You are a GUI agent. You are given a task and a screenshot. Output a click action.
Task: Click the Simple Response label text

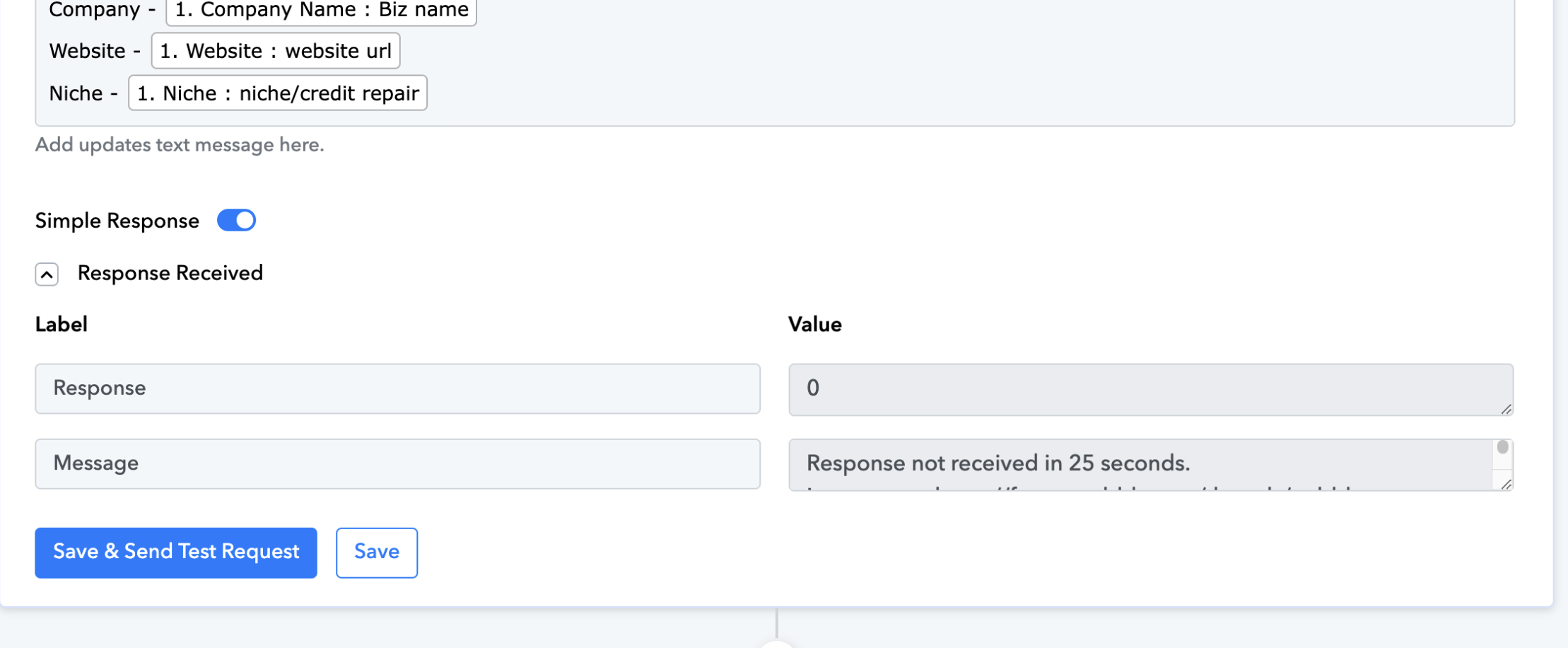point(117,221)
